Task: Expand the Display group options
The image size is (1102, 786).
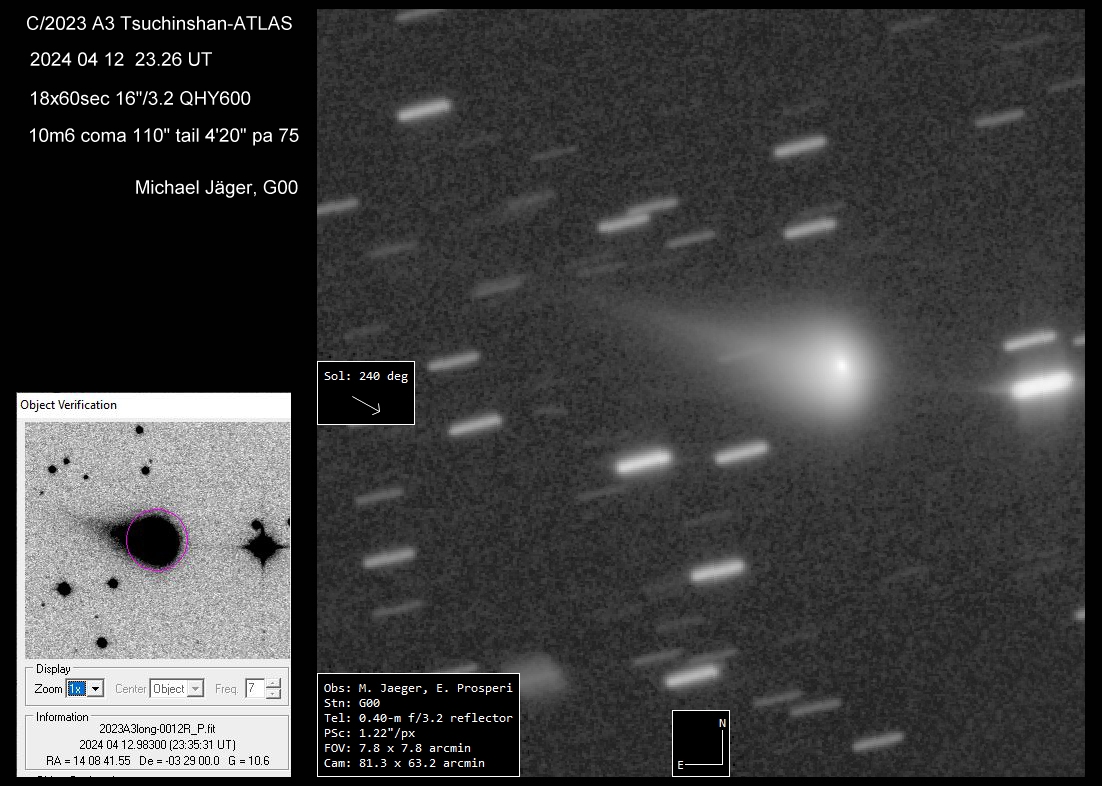Action: coord(52,669)
